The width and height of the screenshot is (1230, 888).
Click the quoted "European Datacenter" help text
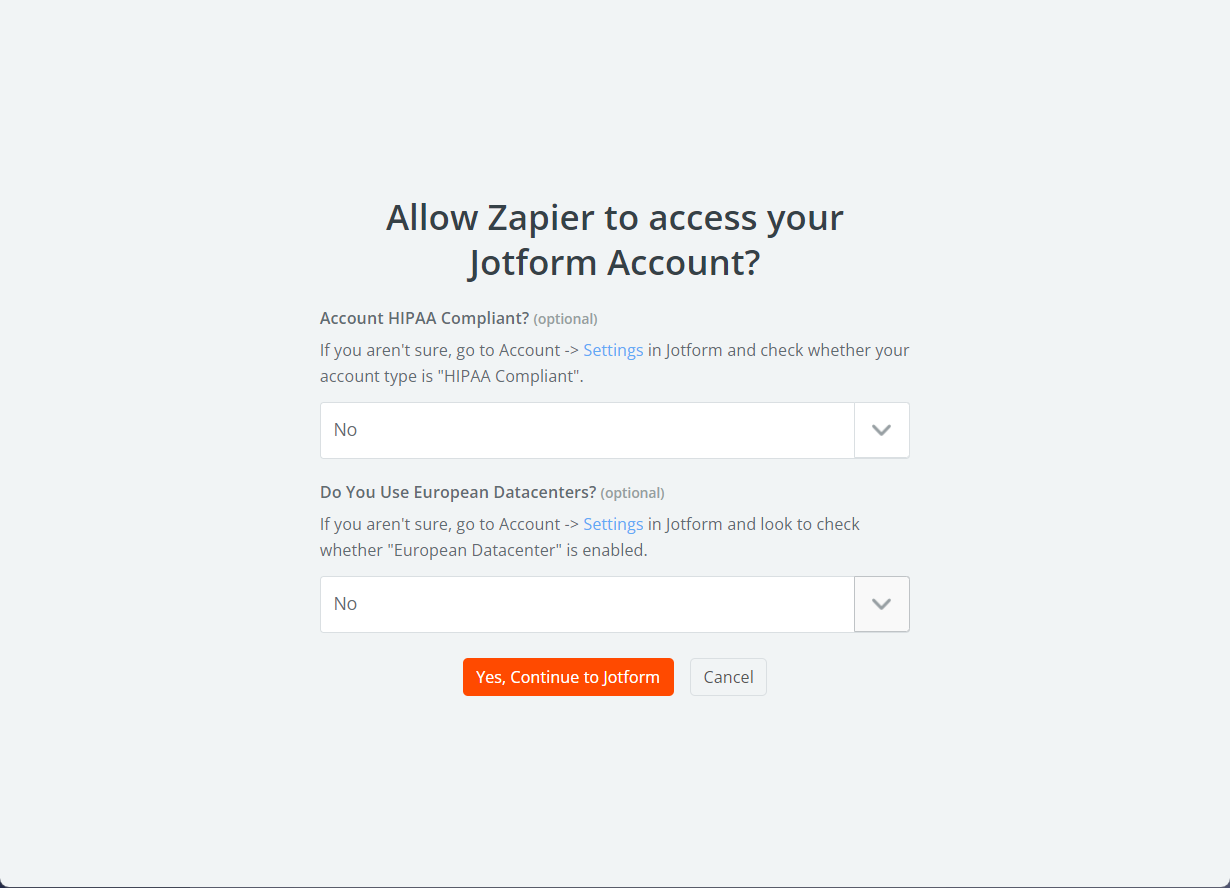point(475,550)
